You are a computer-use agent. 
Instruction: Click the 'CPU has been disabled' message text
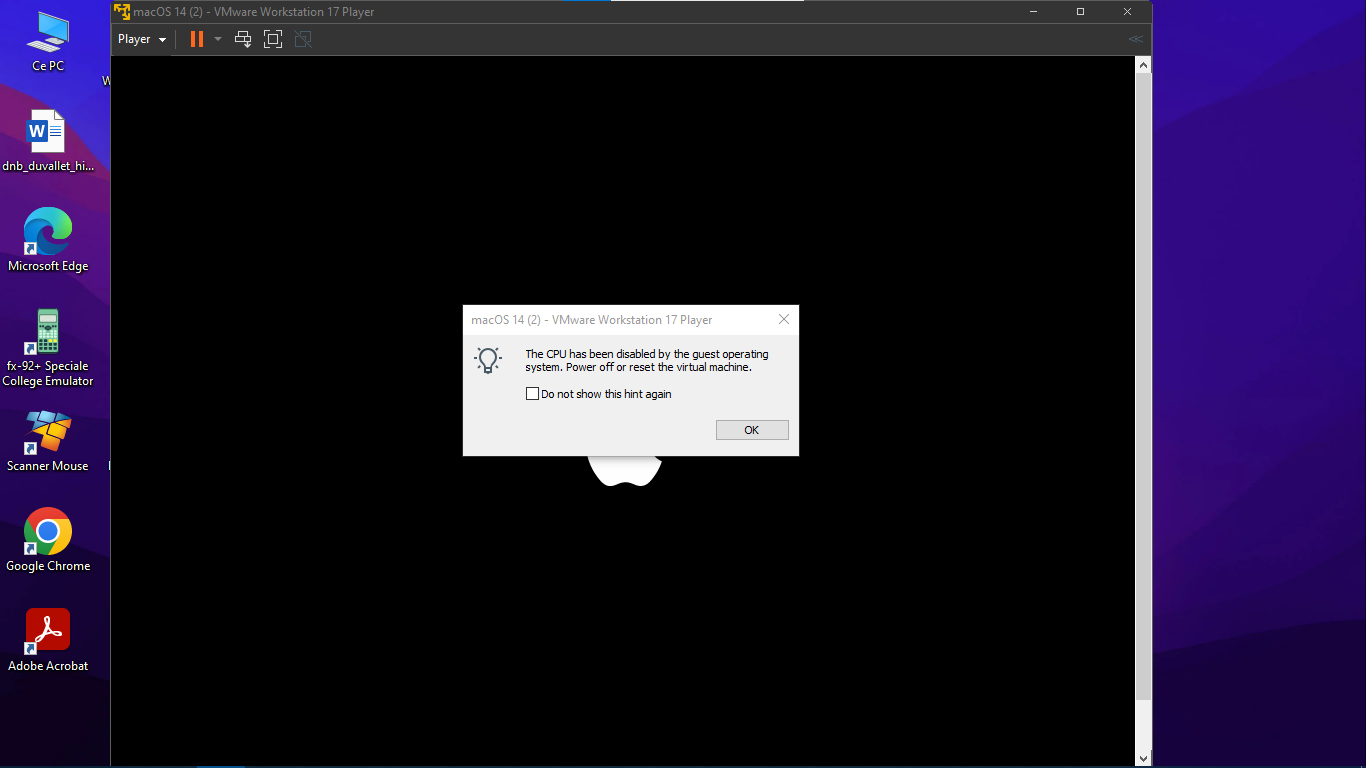(x=647, y=361)
